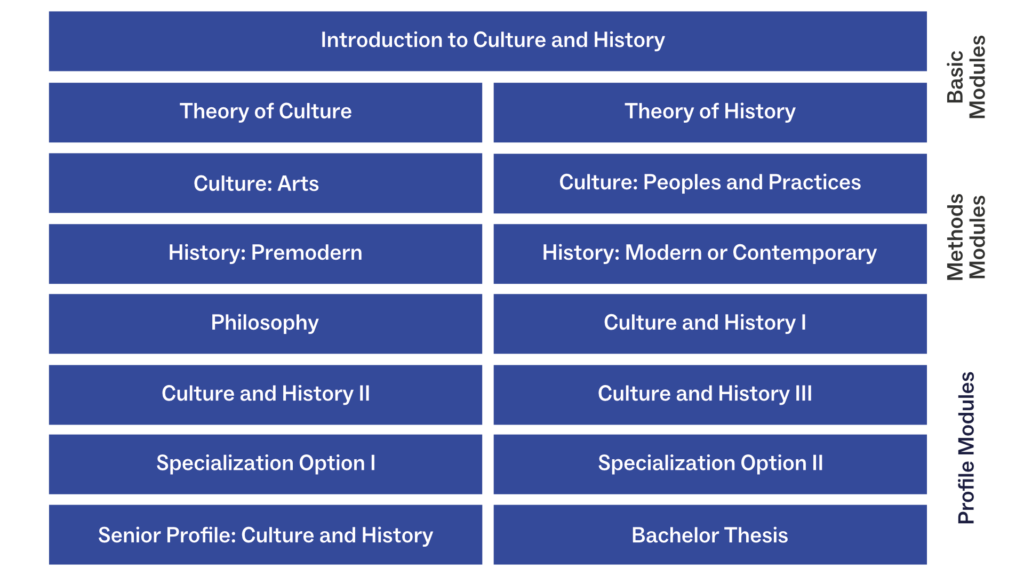This screenshot has height=576, width=1024.
Task: Select the Theory of History block
Action: (x=710, y=112)
